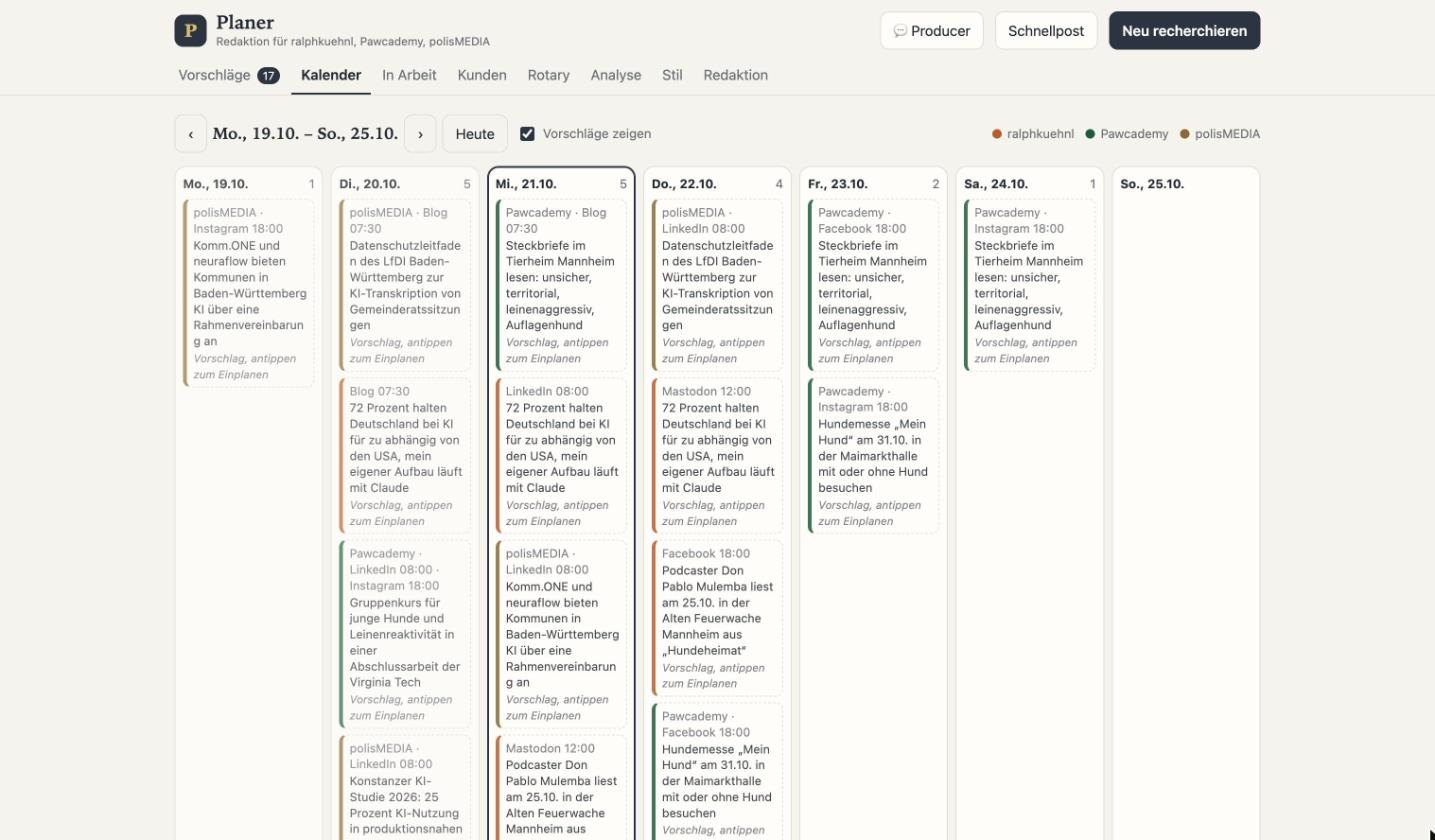
Task: Open Thursday's Hundemesse Pawcademy Facebook card
Action: [716, 772]
